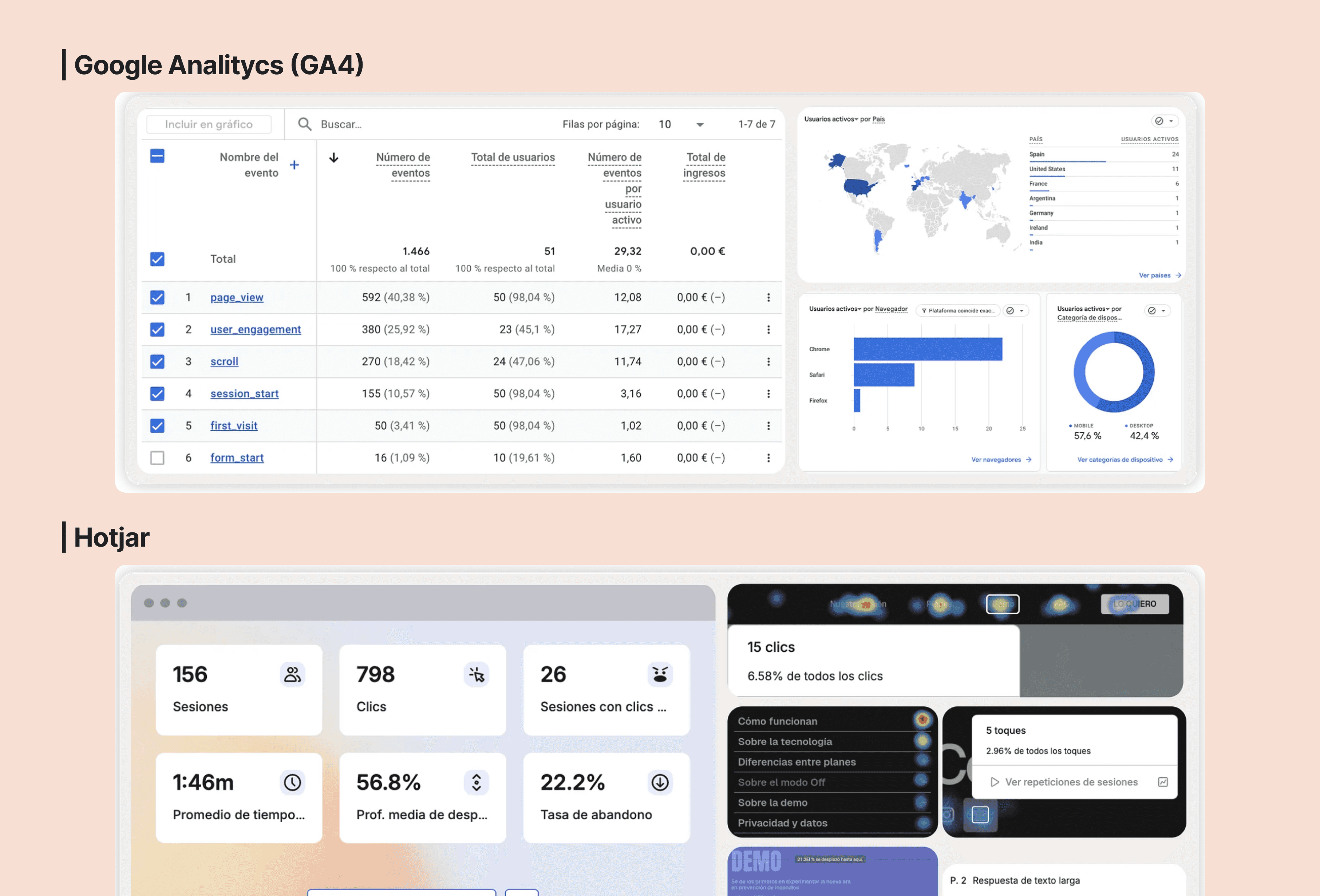The width and height of the screenshot is (1320, 896).
Task: Click the sort arrow on Número de eventos
Action: (x=334, y=158)
